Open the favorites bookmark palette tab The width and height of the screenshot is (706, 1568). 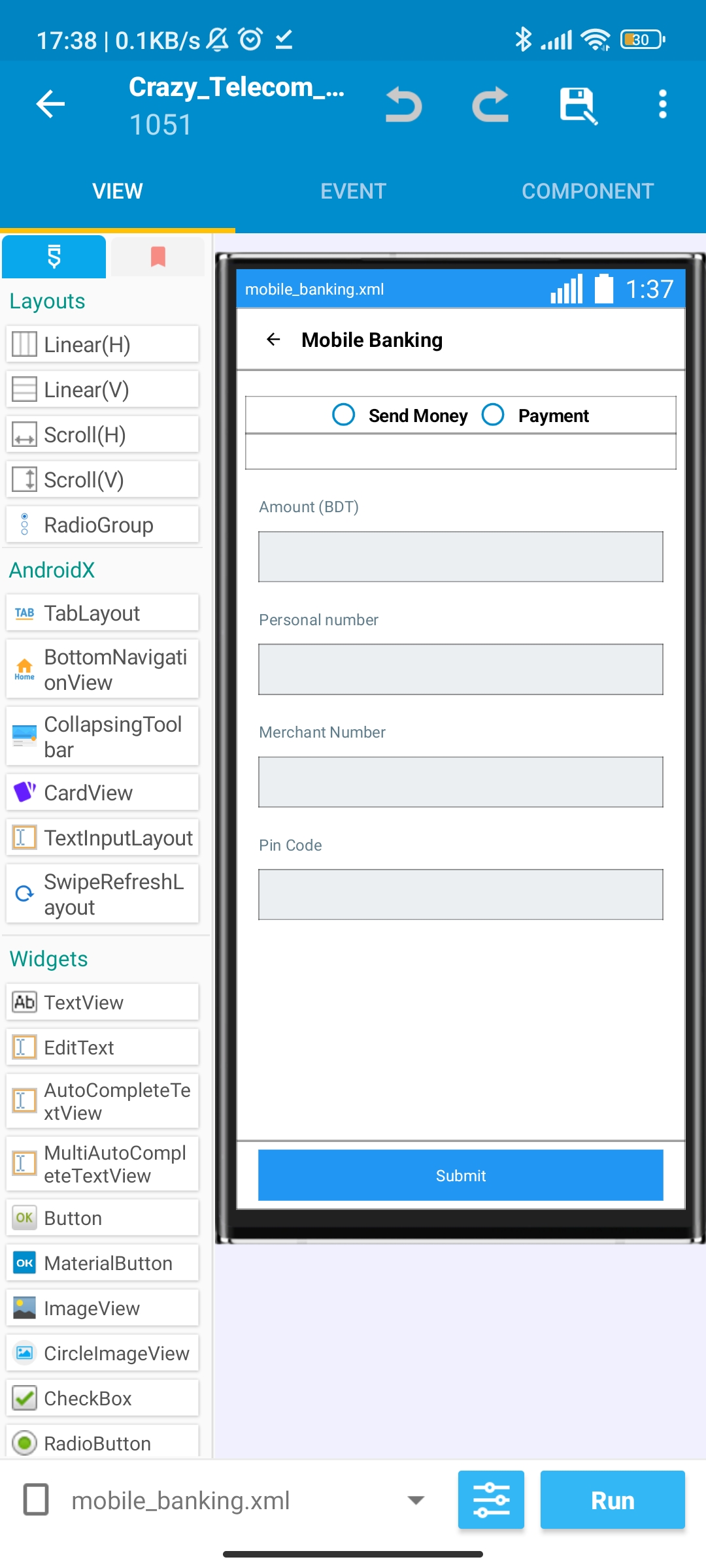click(x=158, y=257)
